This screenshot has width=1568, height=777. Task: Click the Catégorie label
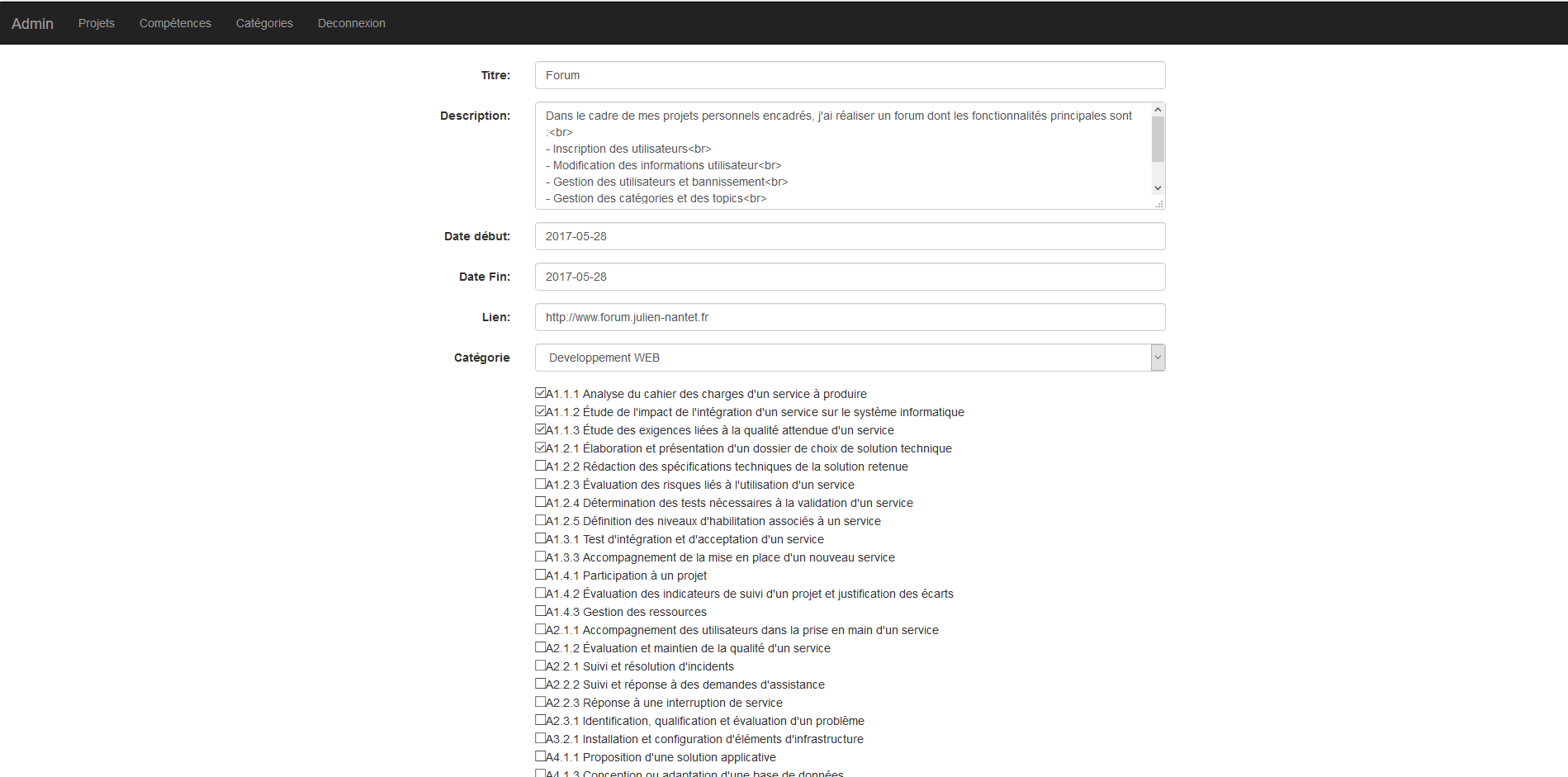[482, 358]
